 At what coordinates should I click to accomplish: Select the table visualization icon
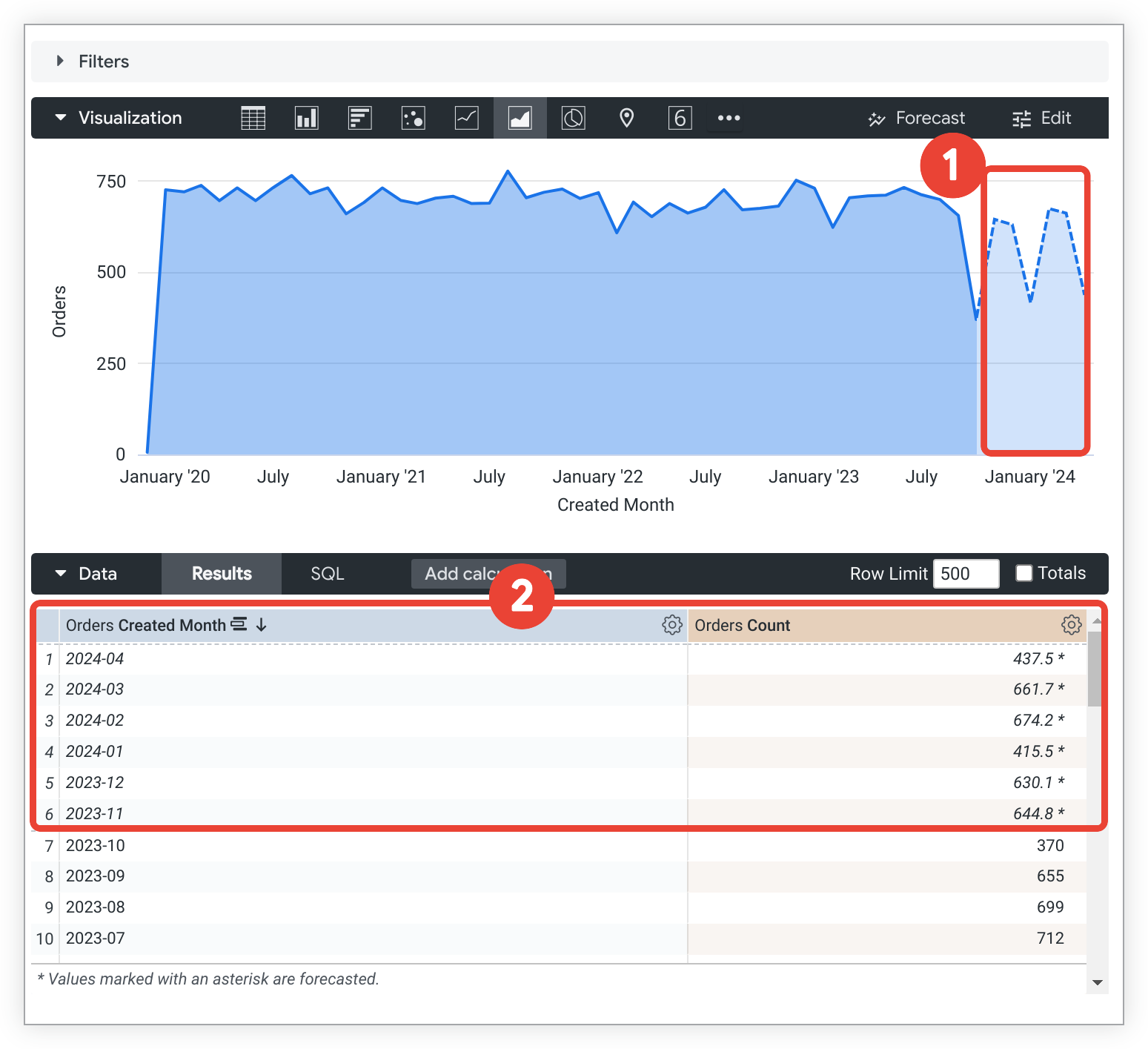coord(253,118)
